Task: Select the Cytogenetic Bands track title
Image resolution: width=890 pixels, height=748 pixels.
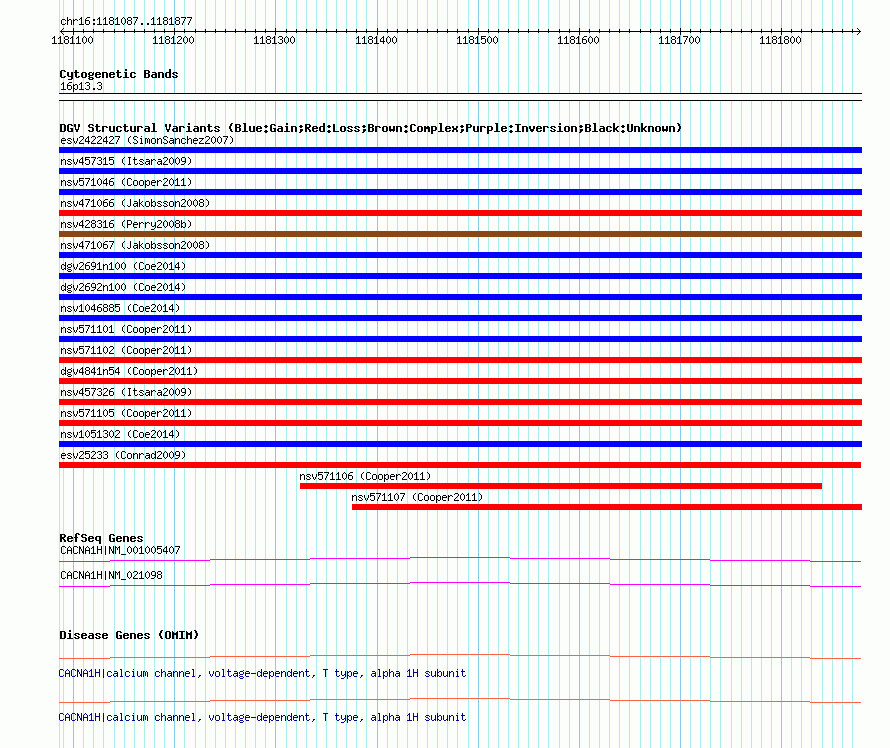Action: (x=119, y=74)
